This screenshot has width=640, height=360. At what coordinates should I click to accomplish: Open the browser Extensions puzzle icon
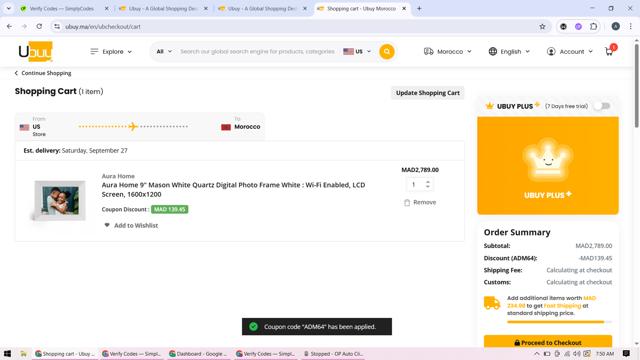(593, 27)
